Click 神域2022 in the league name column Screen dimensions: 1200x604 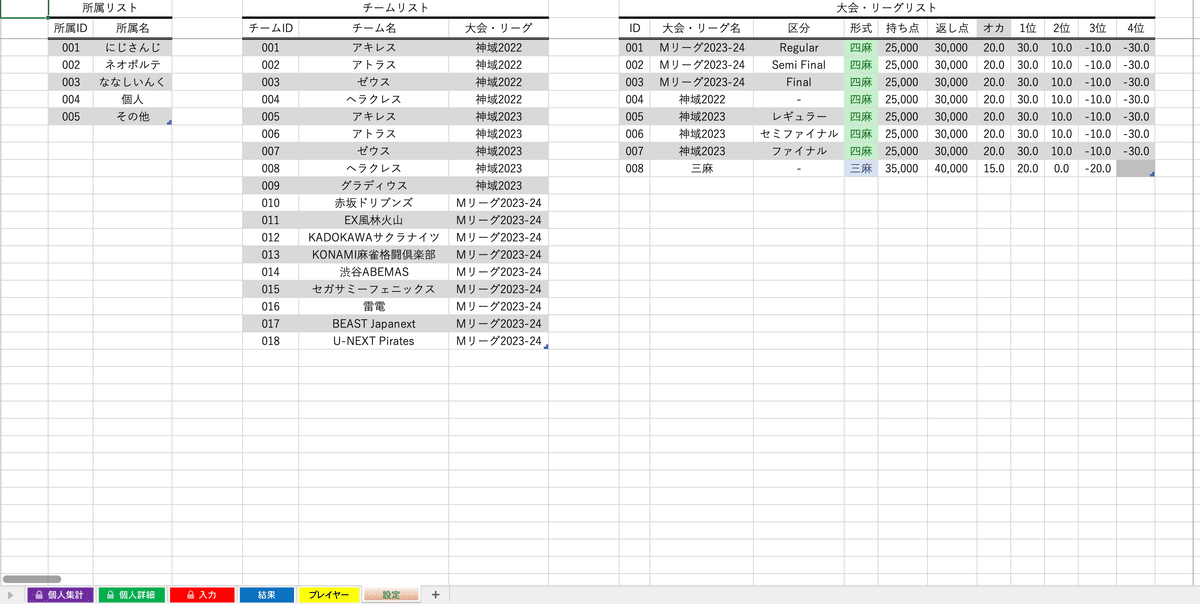point(702,99)
